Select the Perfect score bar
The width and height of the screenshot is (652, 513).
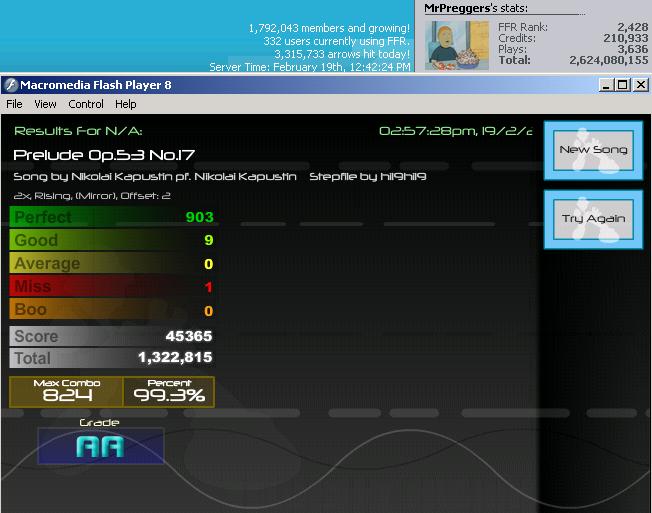(112, 217)
